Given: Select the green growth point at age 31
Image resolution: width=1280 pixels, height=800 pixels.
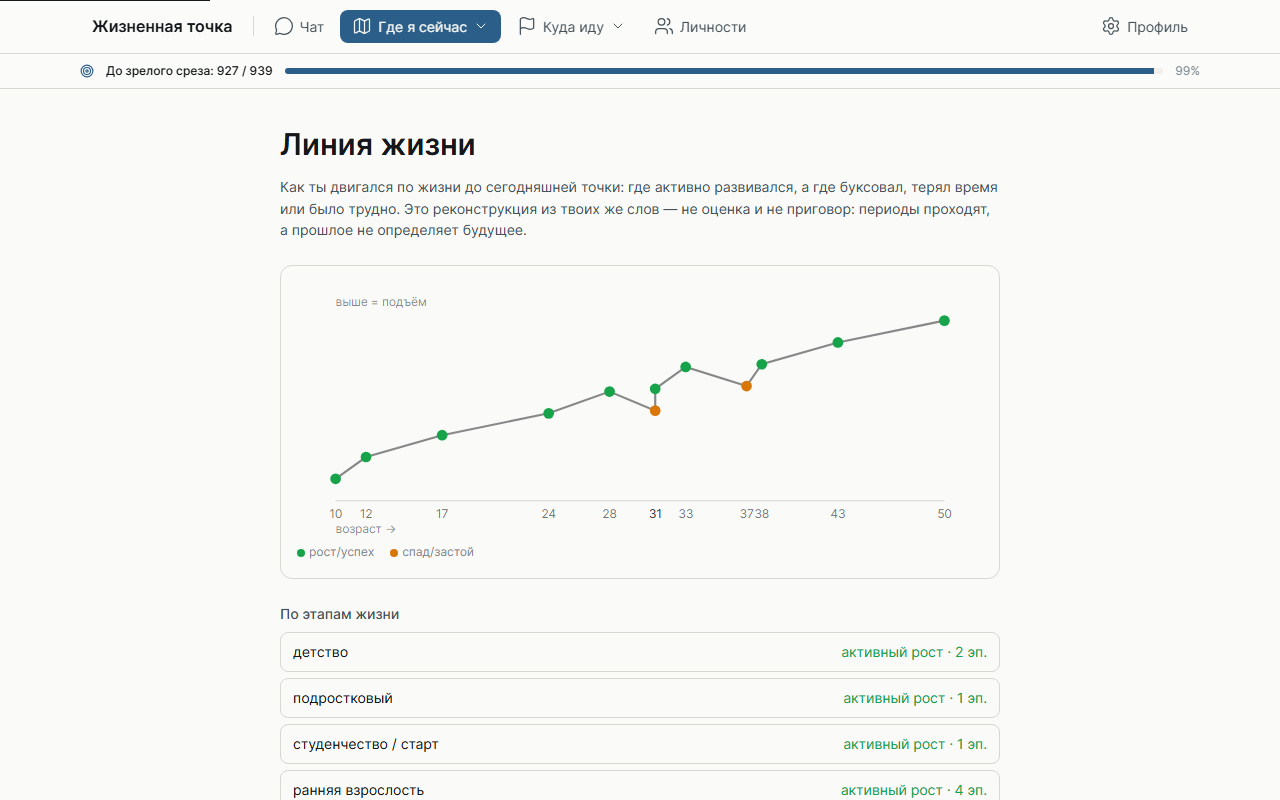Looking at the screenshot, I should 655,389.
